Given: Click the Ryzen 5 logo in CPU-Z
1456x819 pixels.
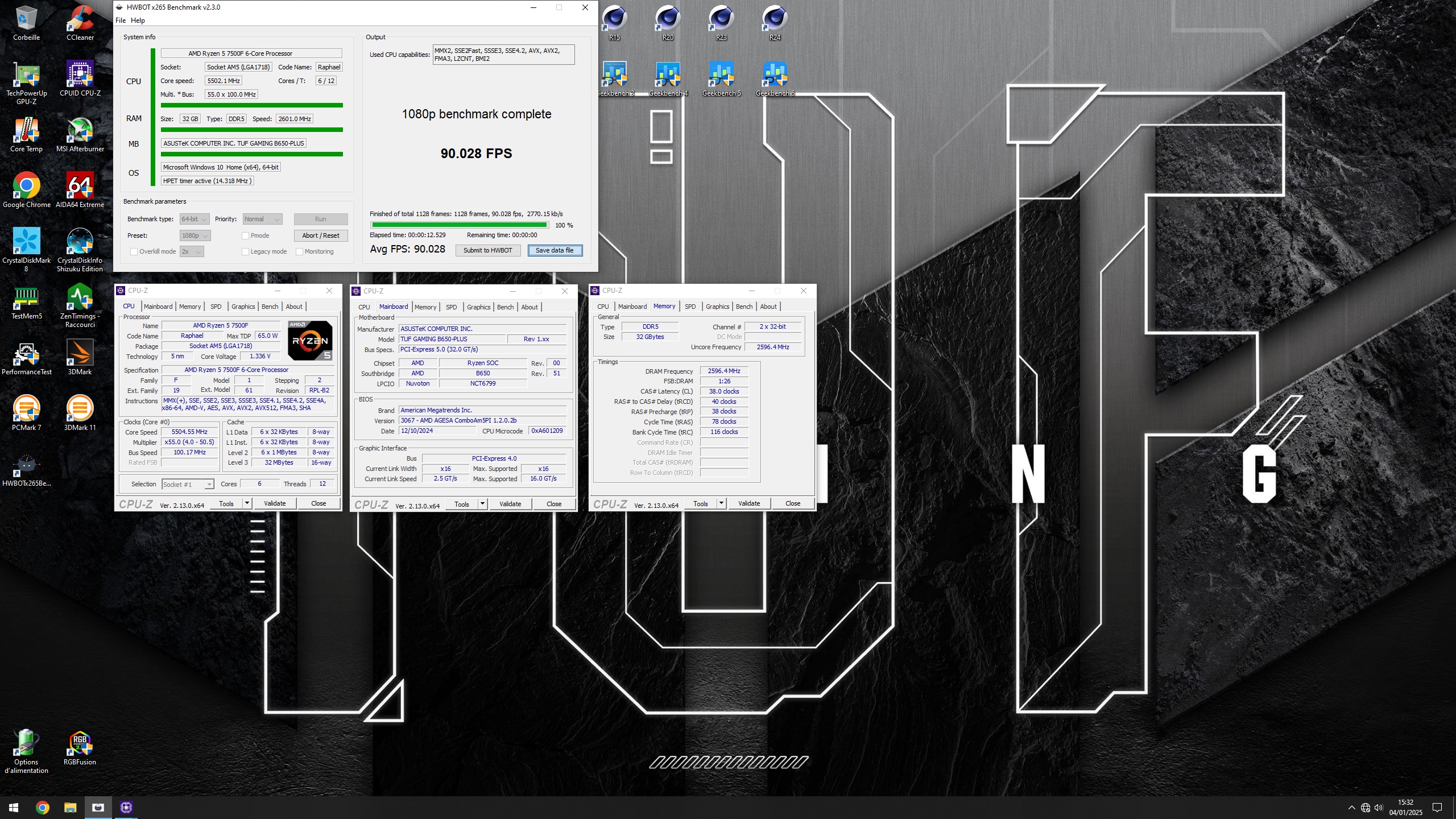Looking at the screenshot, I should (310, 340).
